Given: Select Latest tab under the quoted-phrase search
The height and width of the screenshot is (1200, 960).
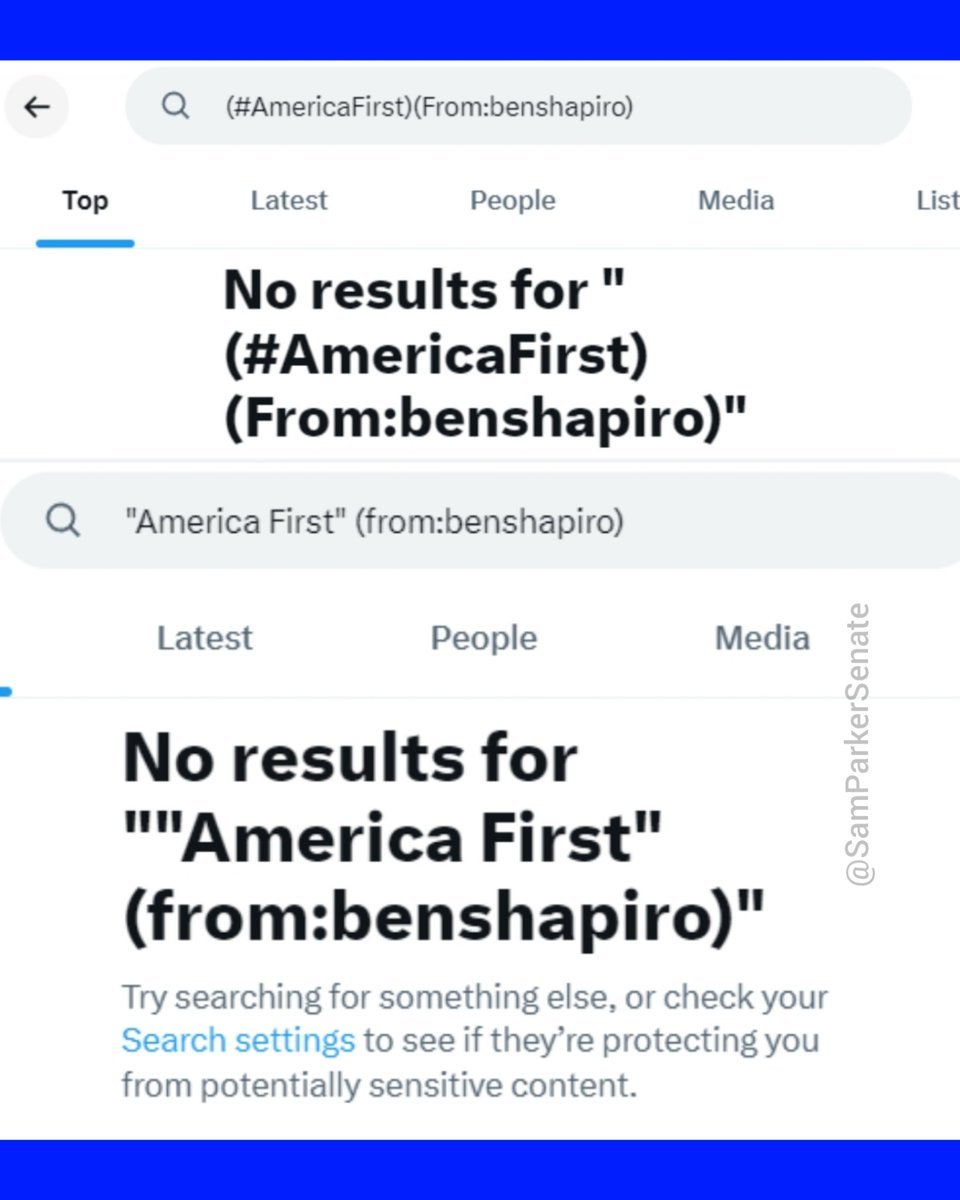Looking at the screenshot, I should coord(205,638).
